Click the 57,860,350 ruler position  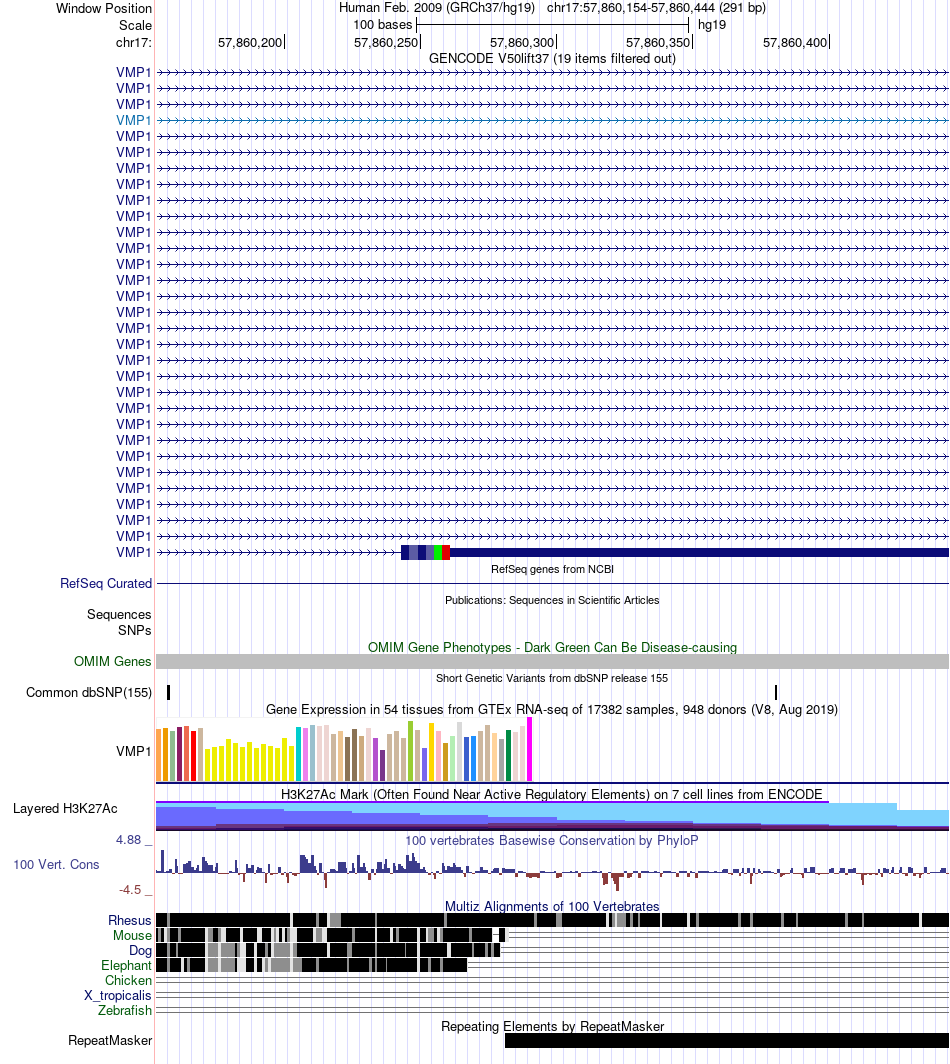[x=658, y=43]
